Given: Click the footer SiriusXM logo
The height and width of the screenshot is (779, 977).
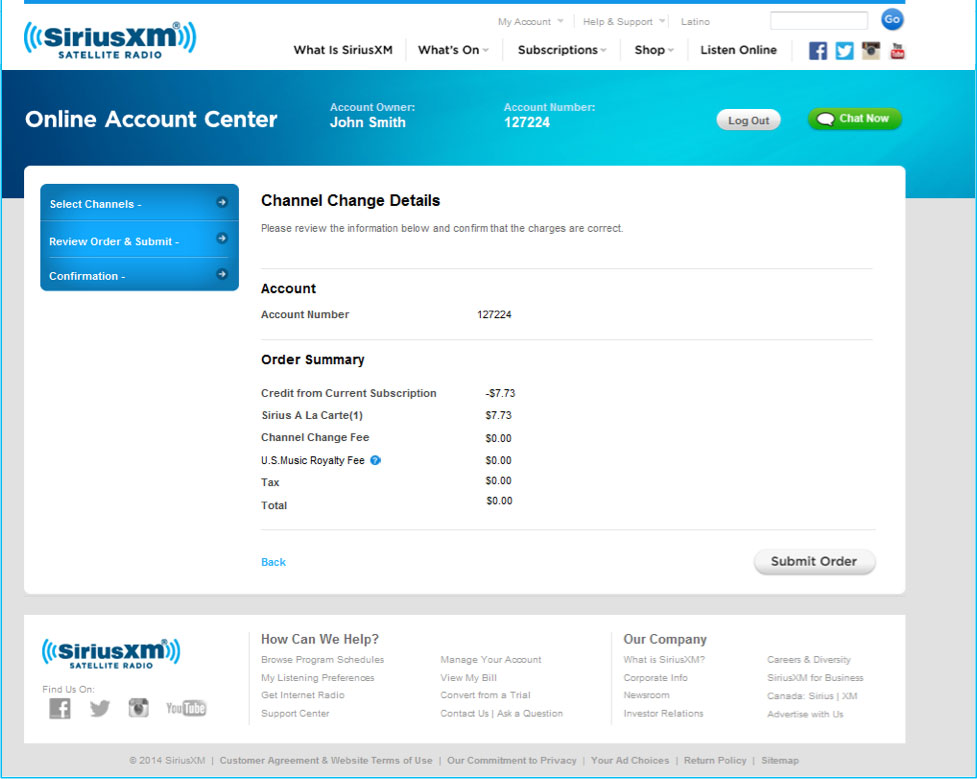Looking at the screenshot, I should pos(111,653).
